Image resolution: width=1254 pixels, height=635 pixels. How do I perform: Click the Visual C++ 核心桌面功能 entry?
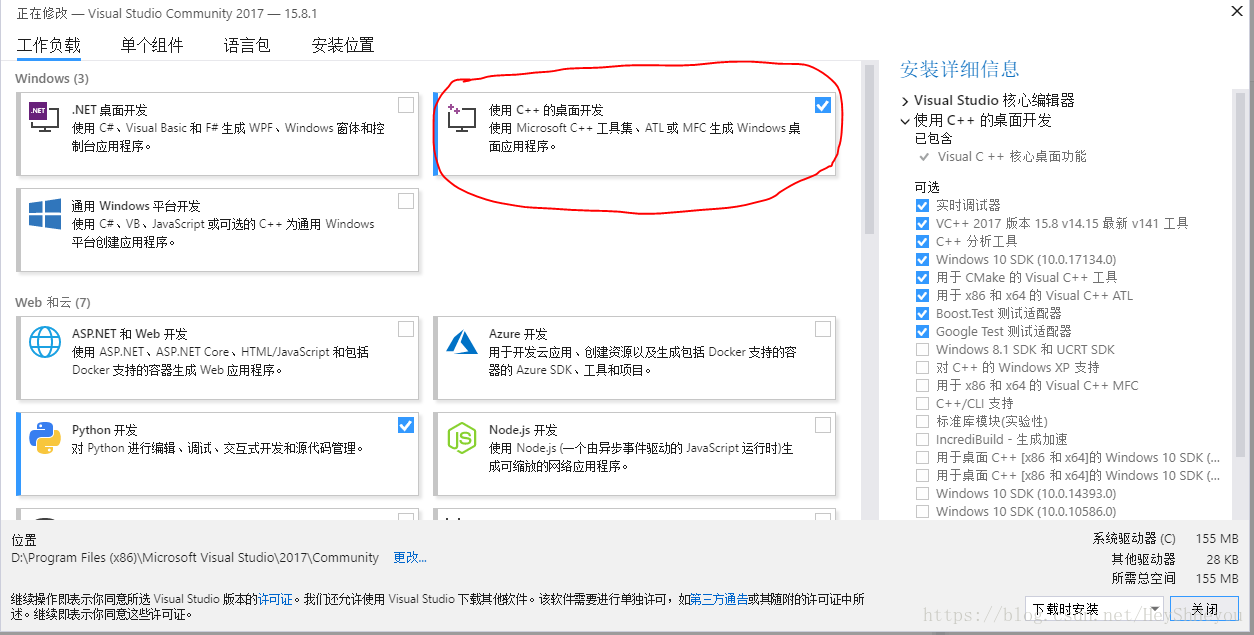1012,156
